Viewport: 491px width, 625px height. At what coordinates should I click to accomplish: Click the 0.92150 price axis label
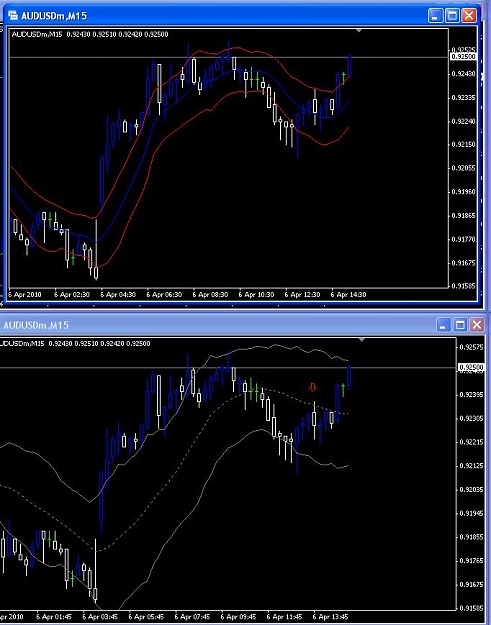463,144
